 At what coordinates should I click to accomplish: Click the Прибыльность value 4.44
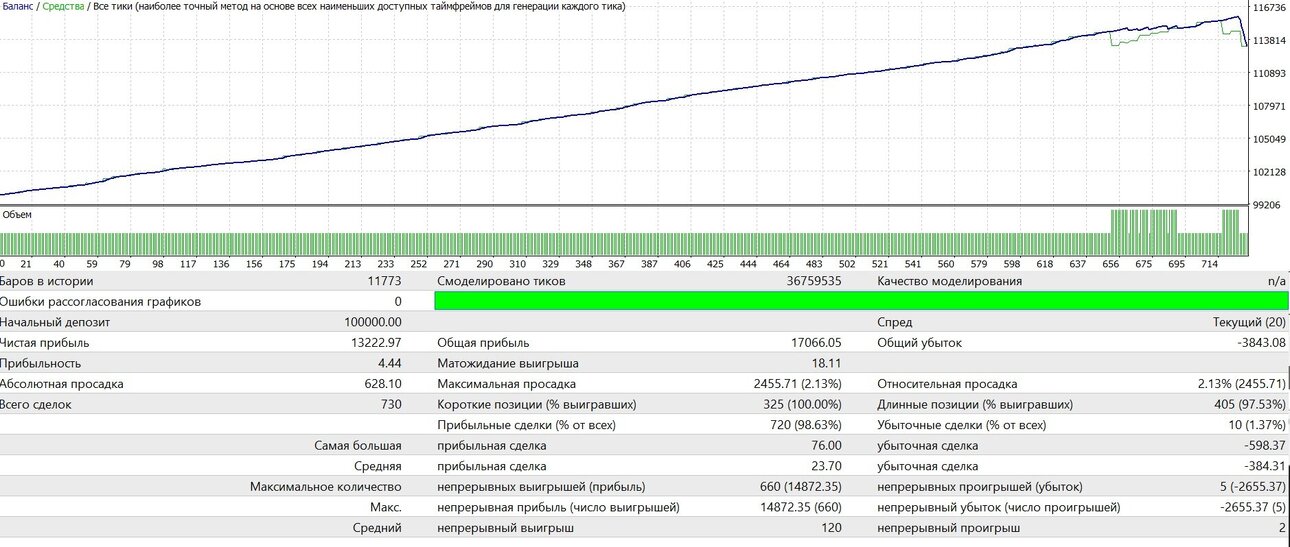[x=390, y=363]
